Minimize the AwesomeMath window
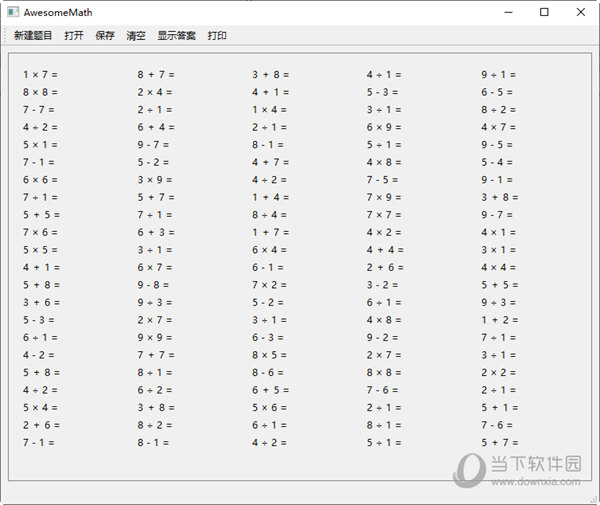This screenshot has height=505, width=600. click(508, 12)
